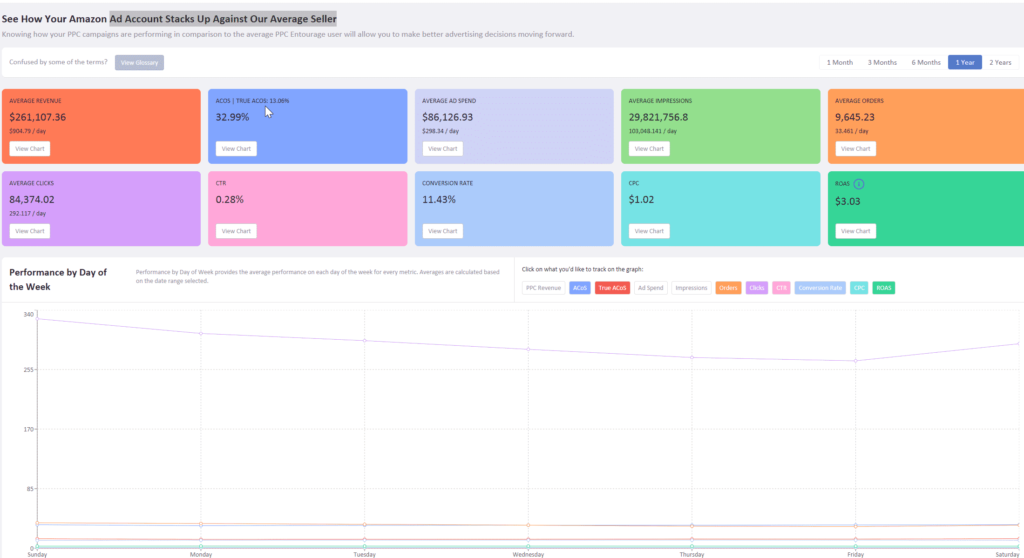
Task: Click the 0.28% CTR value
Action: 229,200
